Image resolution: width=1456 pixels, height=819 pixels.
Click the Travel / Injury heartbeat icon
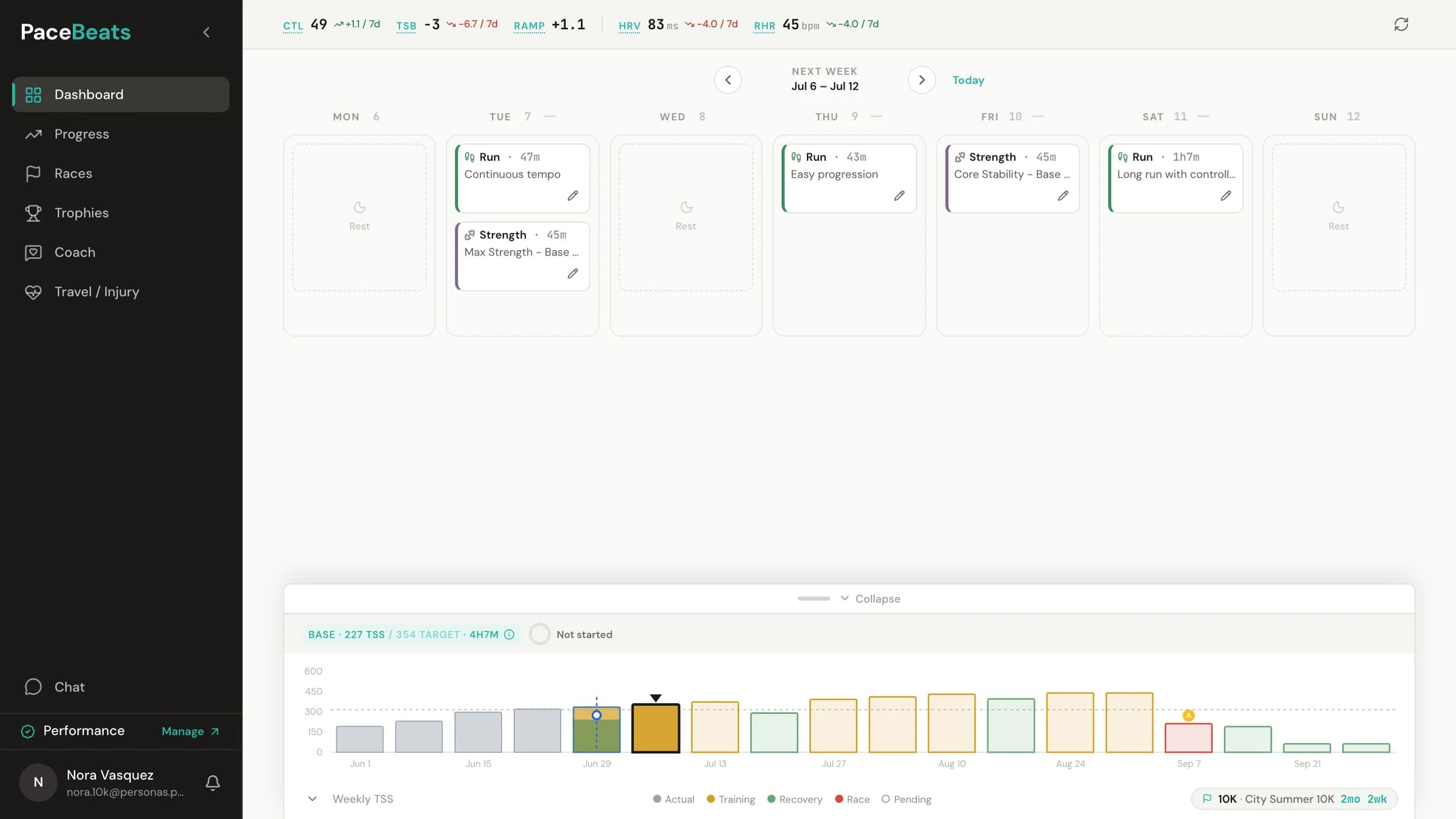[x=33, y=292]
